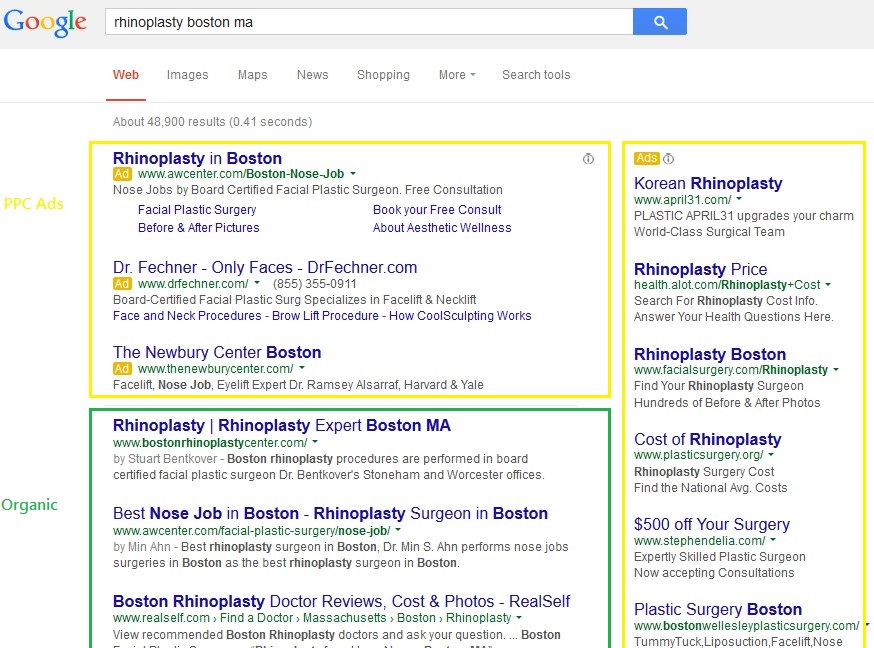Open Korean Rhinoplasty sidebar ad
Viewport: 874px width, 648px height.
(708, 183)
